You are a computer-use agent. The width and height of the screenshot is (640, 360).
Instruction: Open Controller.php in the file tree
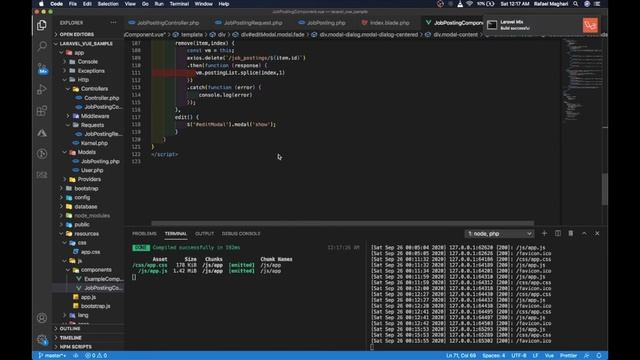[x=101, y=98]
